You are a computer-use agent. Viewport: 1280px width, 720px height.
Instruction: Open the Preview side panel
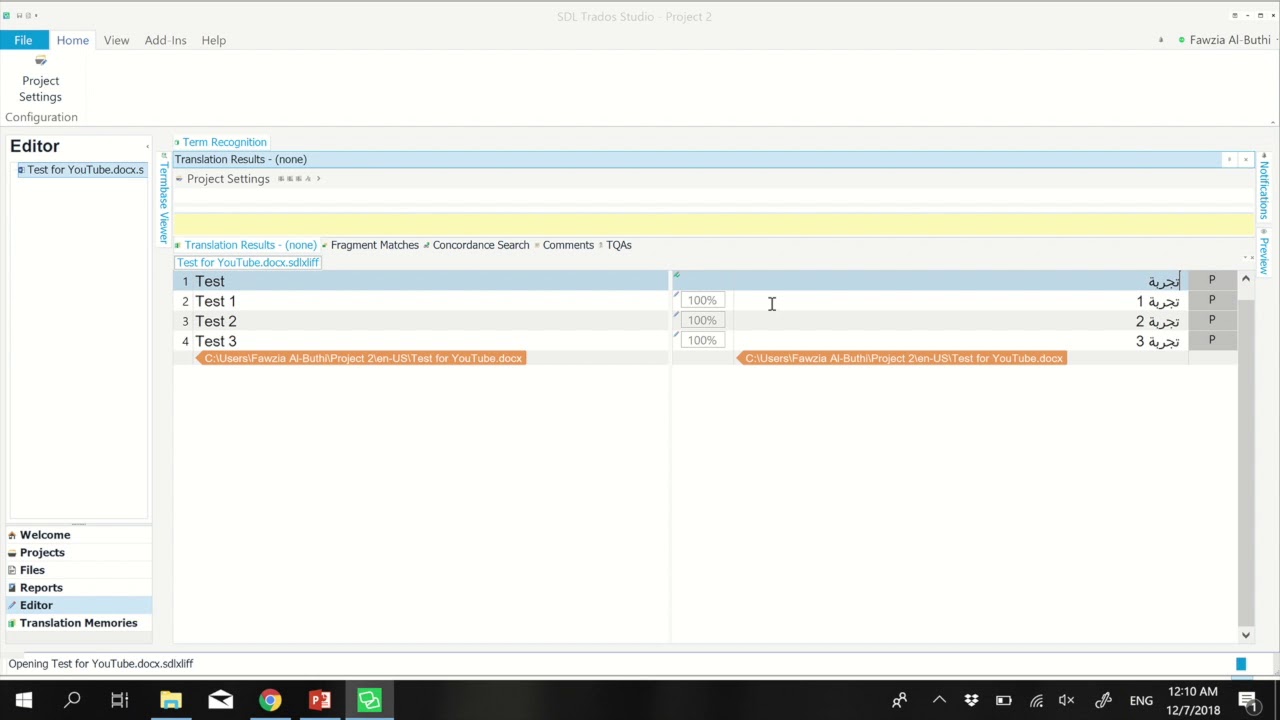(x=1264, y=252)
